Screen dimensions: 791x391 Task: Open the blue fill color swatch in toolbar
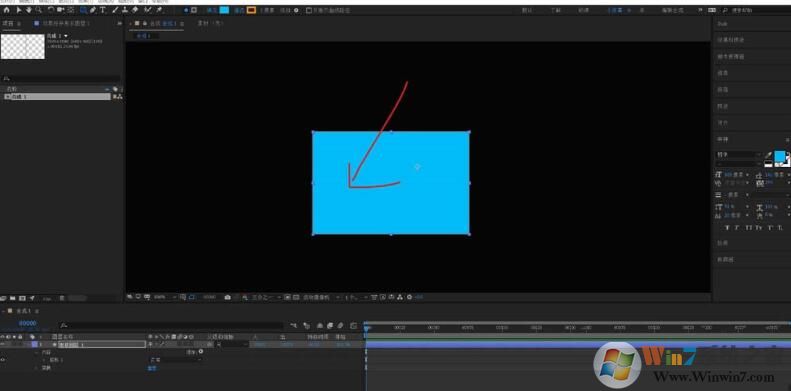224,10
